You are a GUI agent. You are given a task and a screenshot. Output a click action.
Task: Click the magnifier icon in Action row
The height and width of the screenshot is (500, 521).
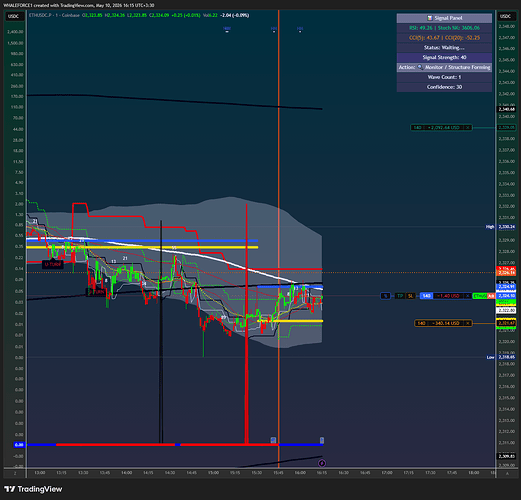pos(420,67)
